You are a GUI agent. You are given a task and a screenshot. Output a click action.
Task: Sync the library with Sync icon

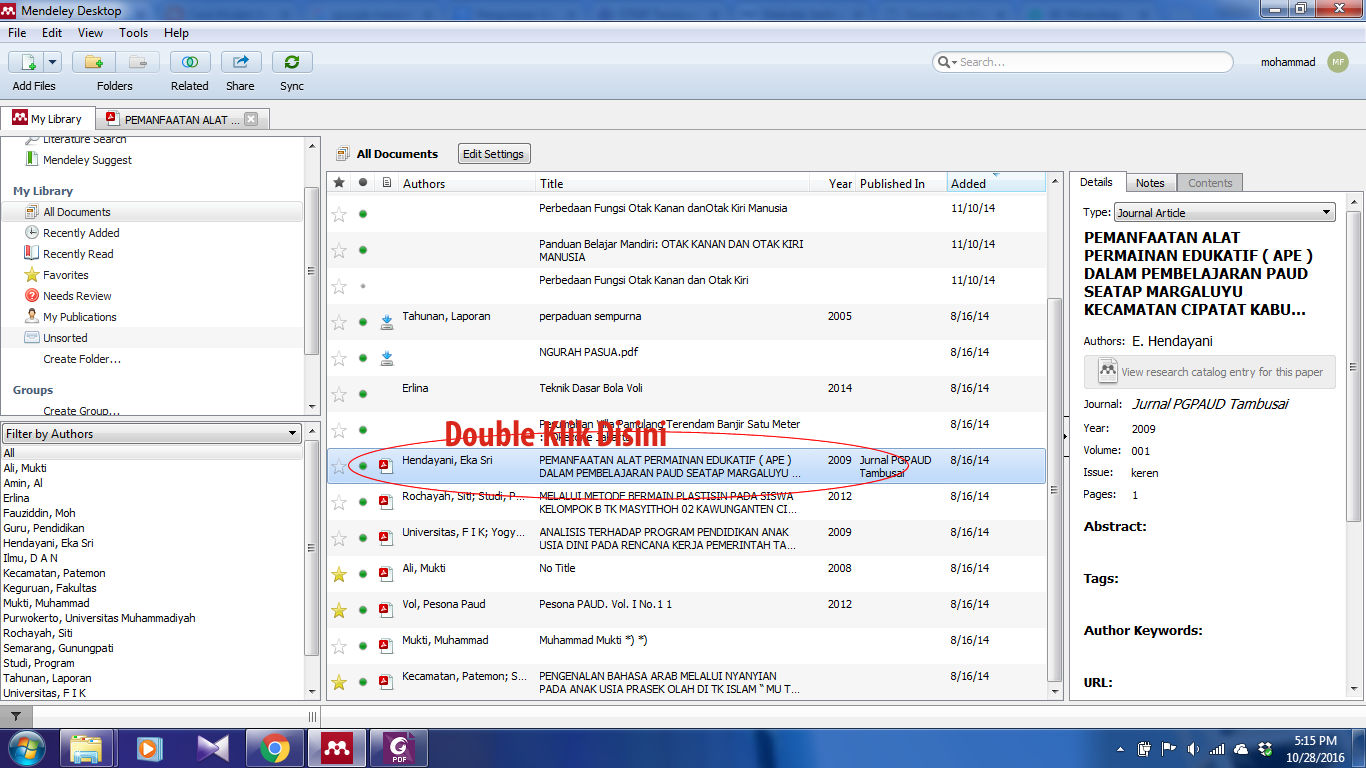(292, 62)
